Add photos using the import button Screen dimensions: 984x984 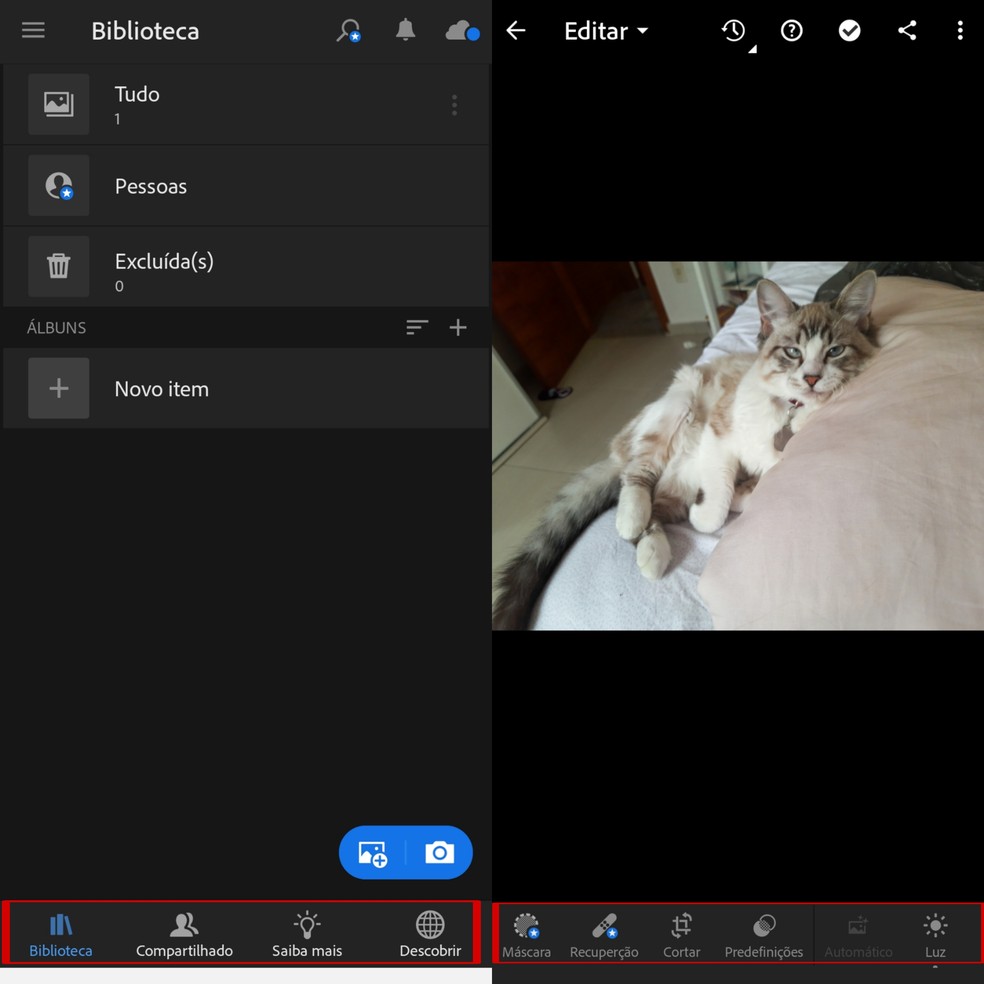[373, 853]
